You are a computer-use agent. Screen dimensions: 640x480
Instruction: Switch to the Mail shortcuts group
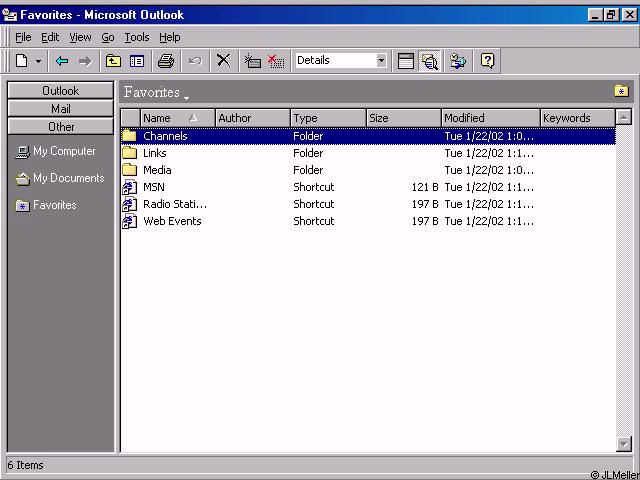pos(60,109)
